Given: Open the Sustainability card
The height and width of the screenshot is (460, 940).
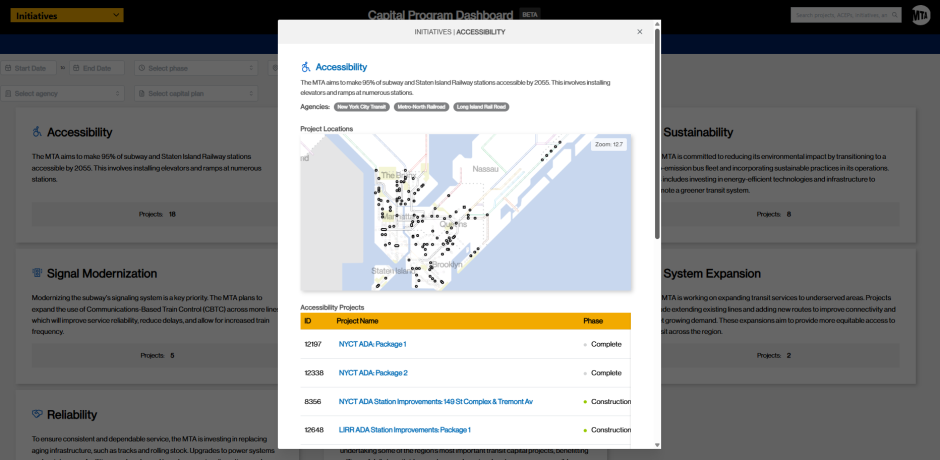Looking at the screenshot, I should (x=788, y=175).
